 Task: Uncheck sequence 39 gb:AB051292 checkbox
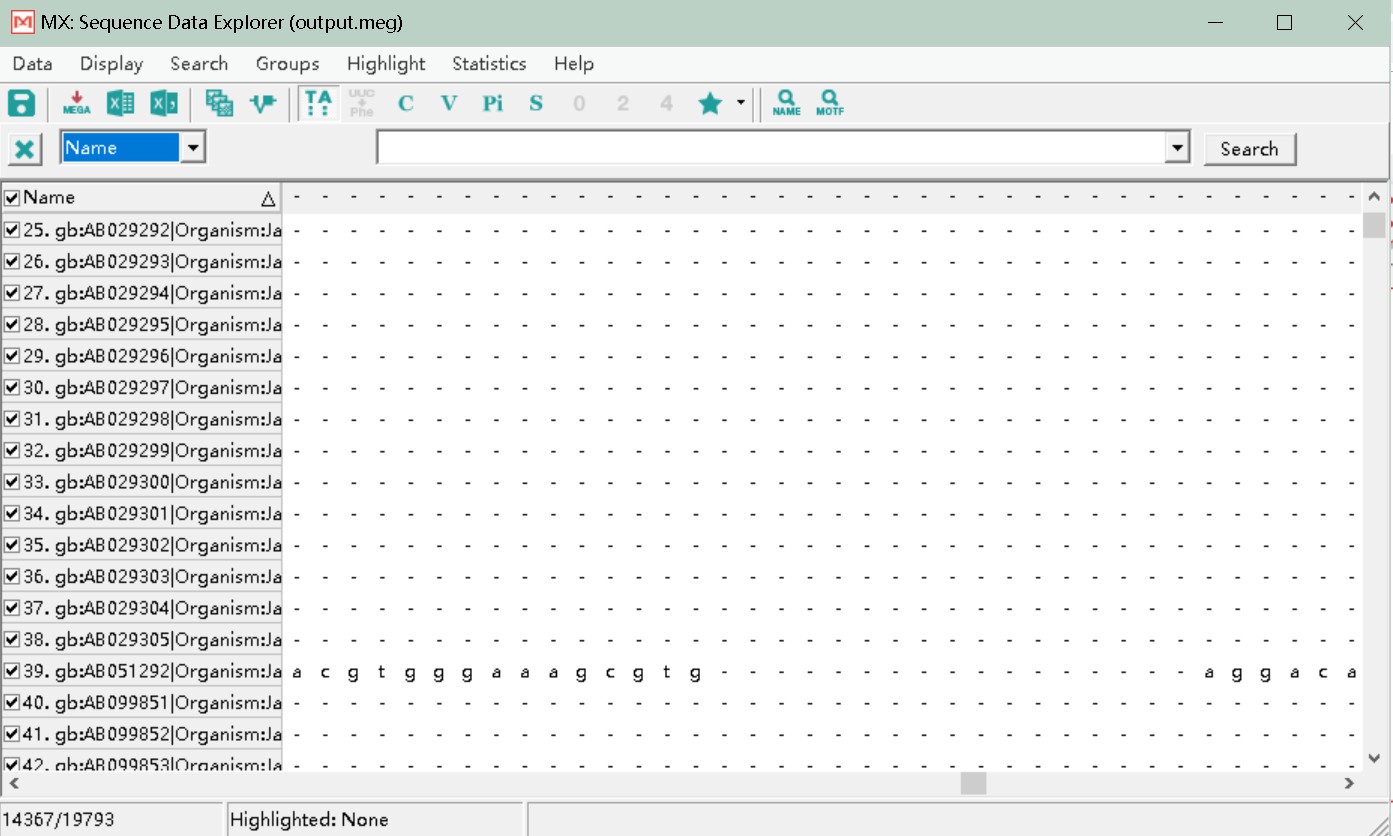12,671
